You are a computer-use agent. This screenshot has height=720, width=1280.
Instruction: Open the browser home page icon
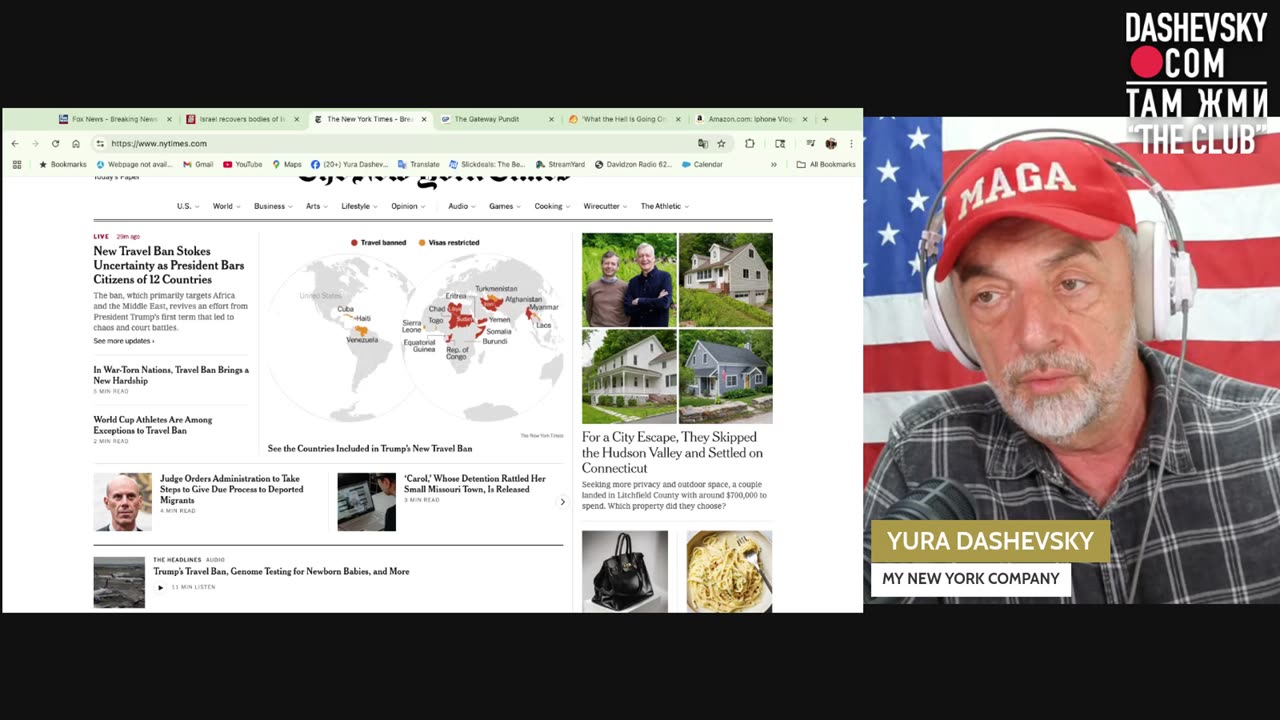coord(76,144)
